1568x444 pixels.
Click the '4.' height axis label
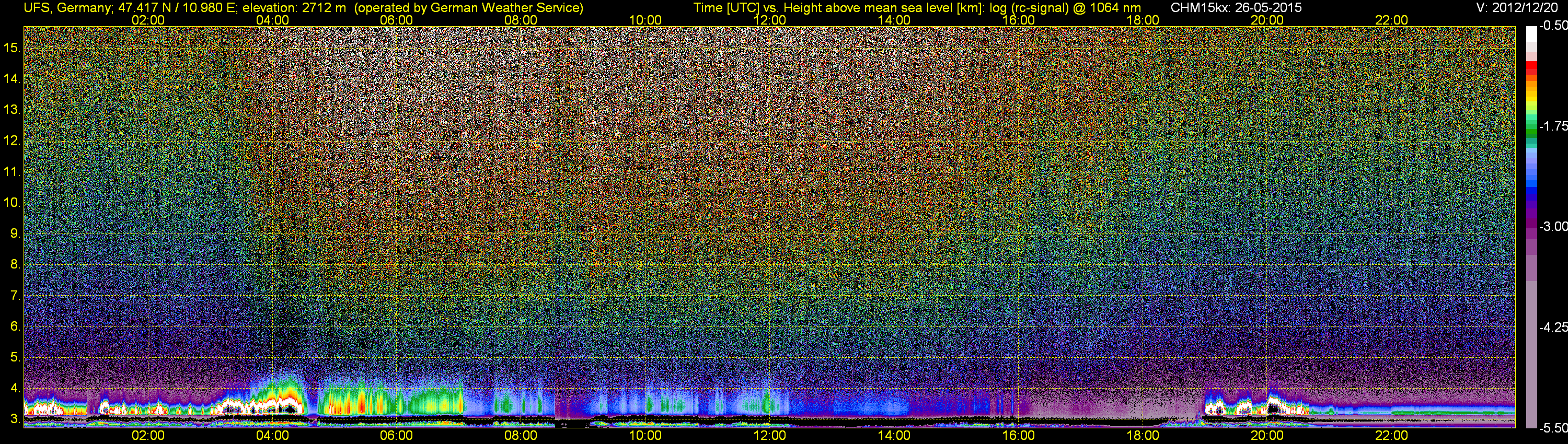[15, 388]
